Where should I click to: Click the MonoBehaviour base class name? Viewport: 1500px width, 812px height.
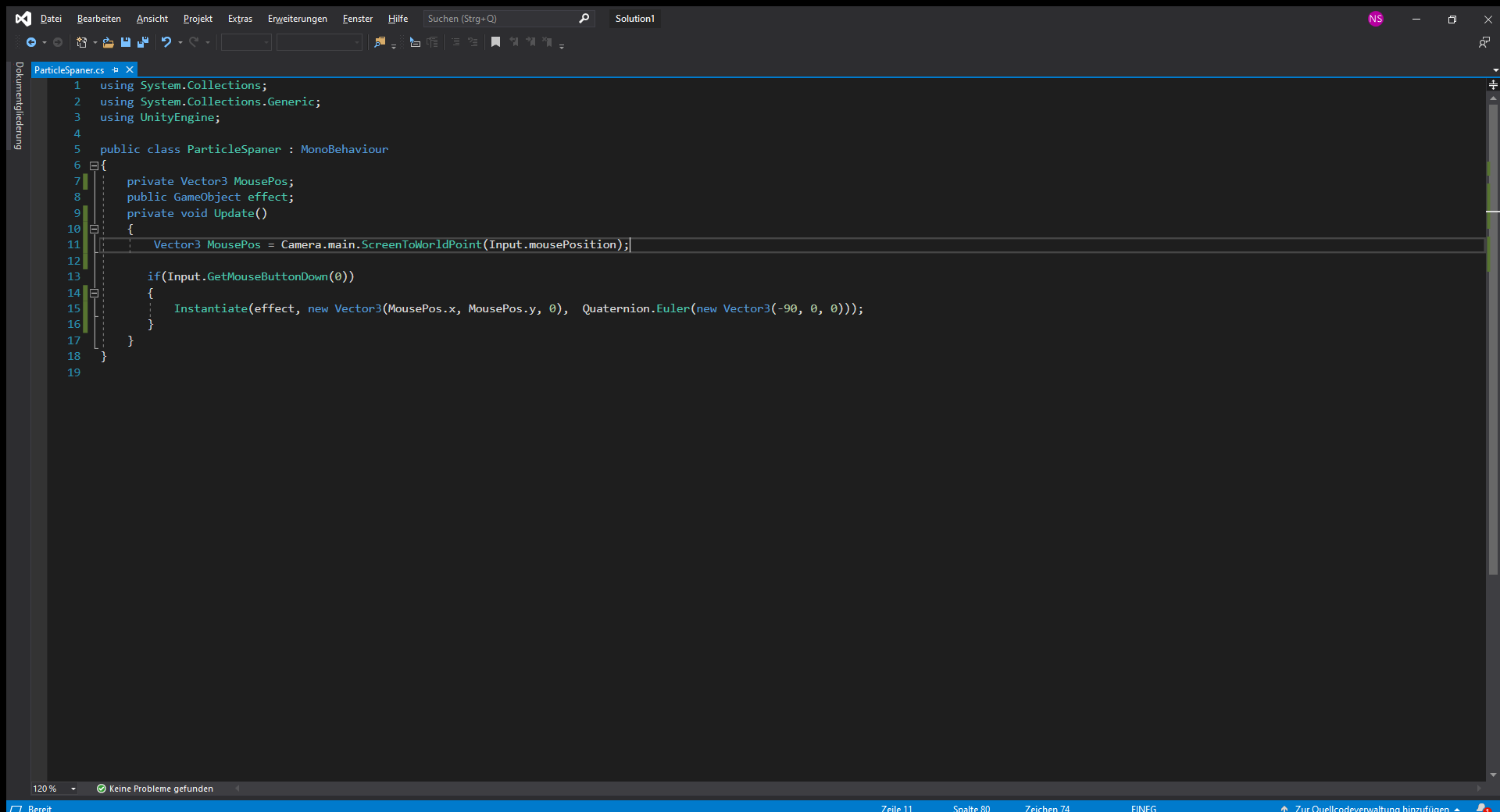coord(345,149)
